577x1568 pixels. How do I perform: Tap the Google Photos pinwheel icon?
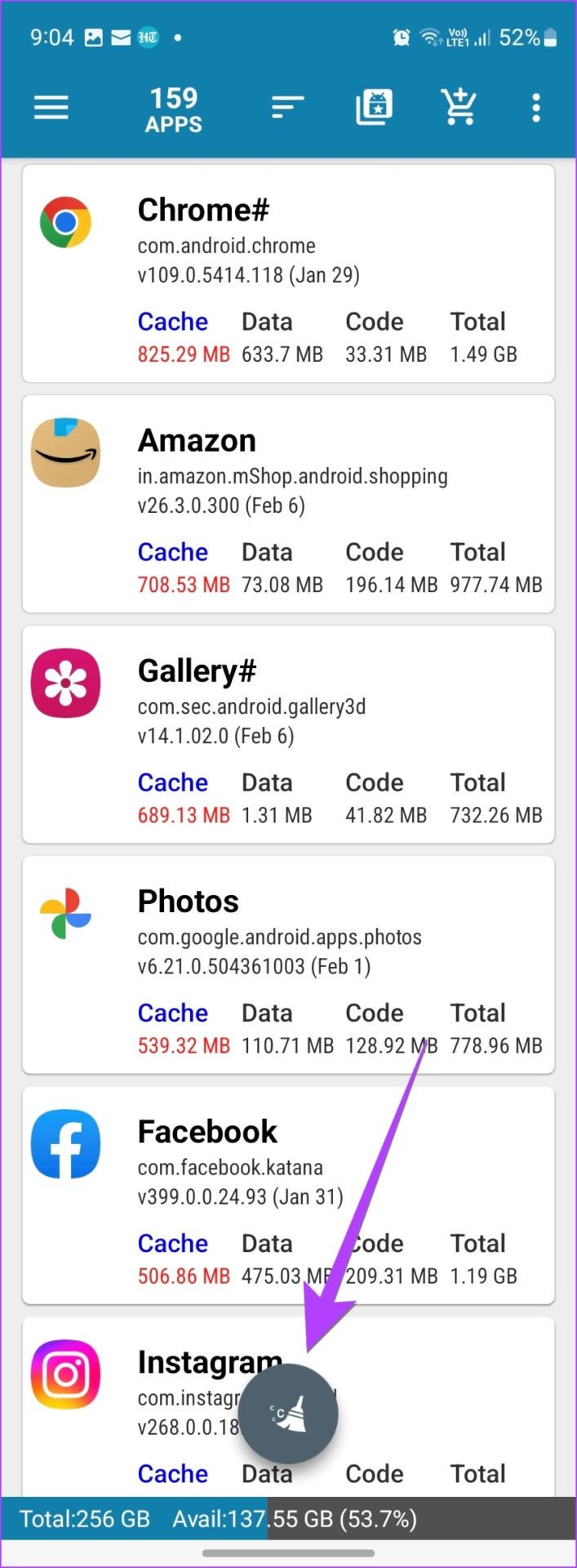[x=65, y=913]
